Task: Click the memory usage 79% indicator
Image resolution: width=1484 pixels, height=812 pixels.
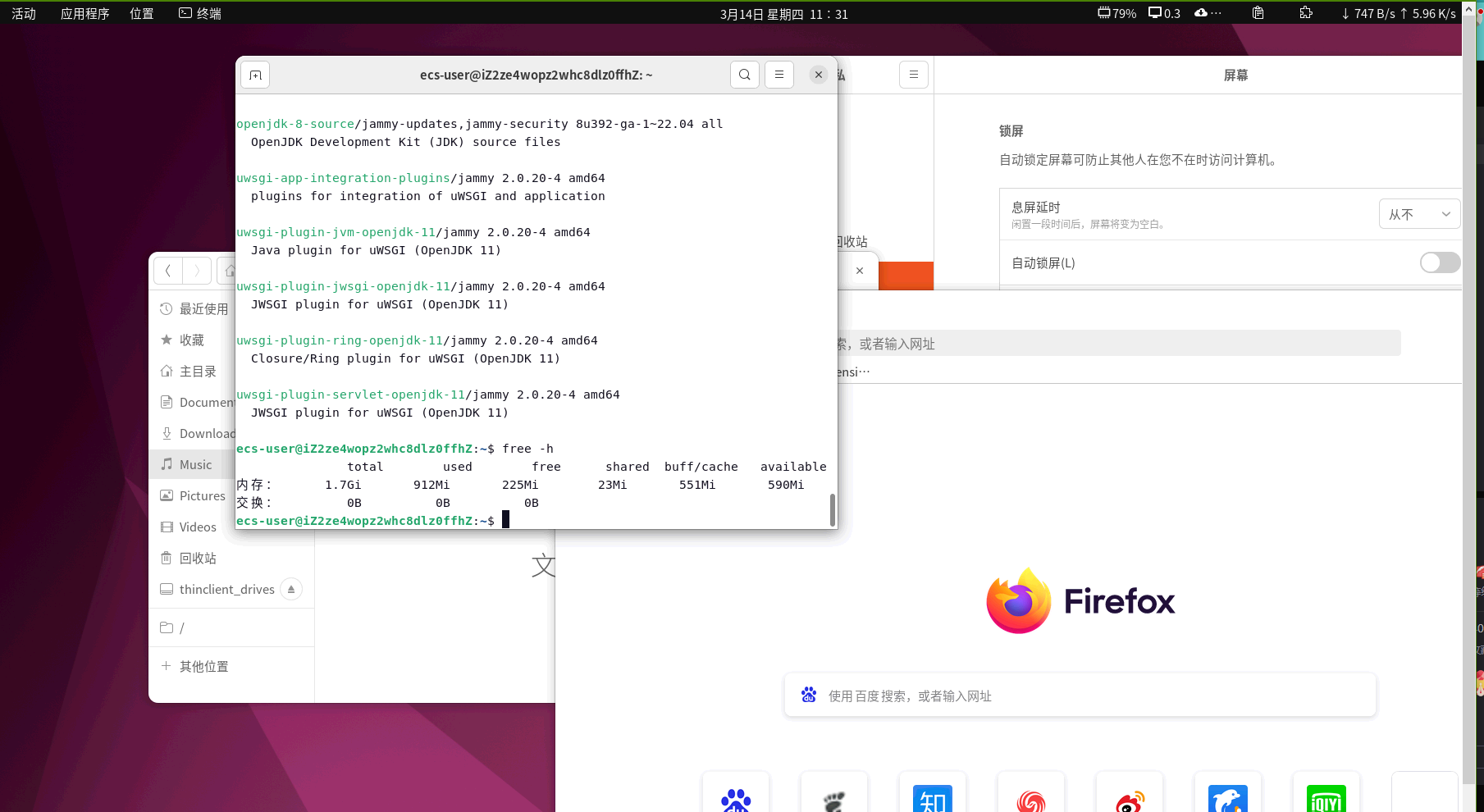Action: tap(1117, 13)
